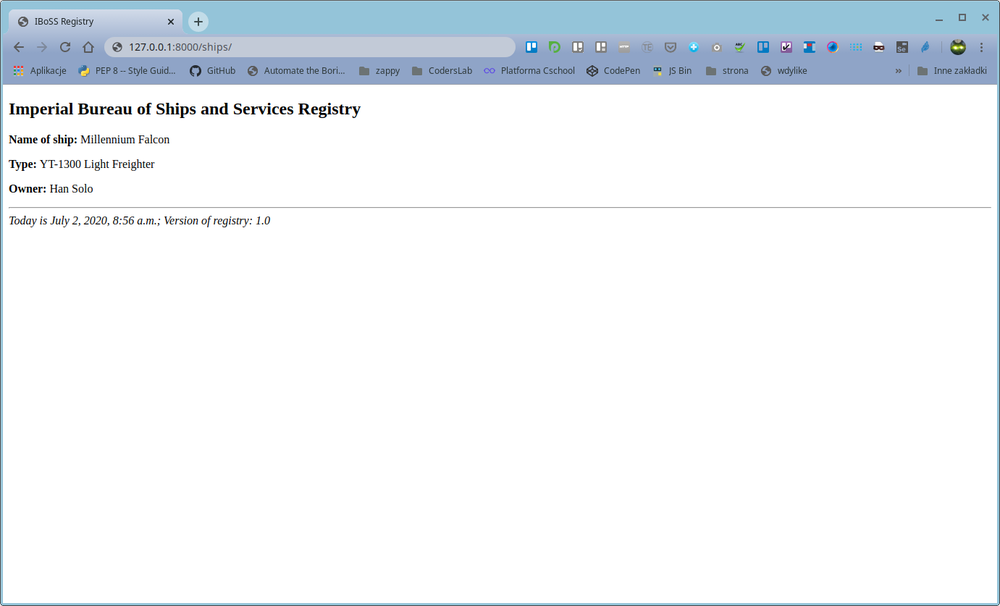Expand the zappy bookmarks folder
This screenshot has width=1000, height=606.
379,71
